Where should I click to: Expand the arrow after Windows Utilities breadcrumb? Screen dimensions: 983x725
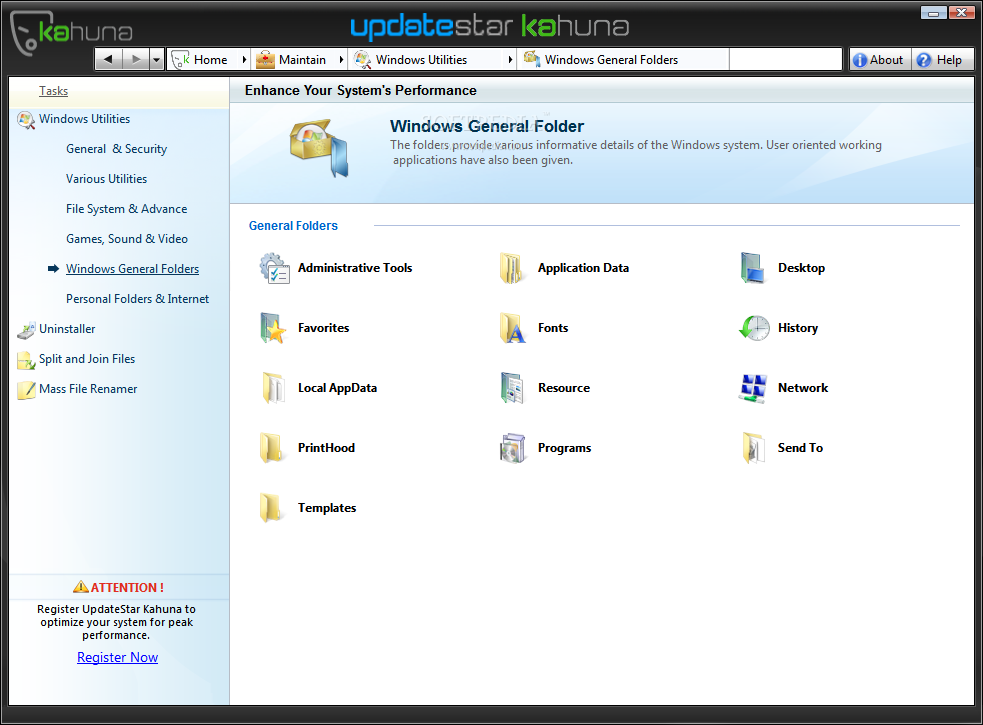[x=510, y=60]
